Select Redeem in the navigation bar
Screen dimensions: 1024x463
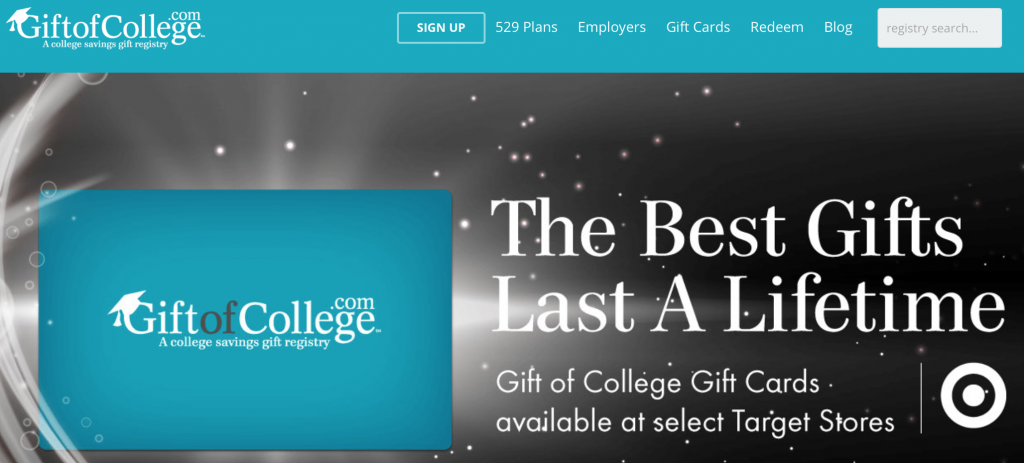(x=776, y=27)
